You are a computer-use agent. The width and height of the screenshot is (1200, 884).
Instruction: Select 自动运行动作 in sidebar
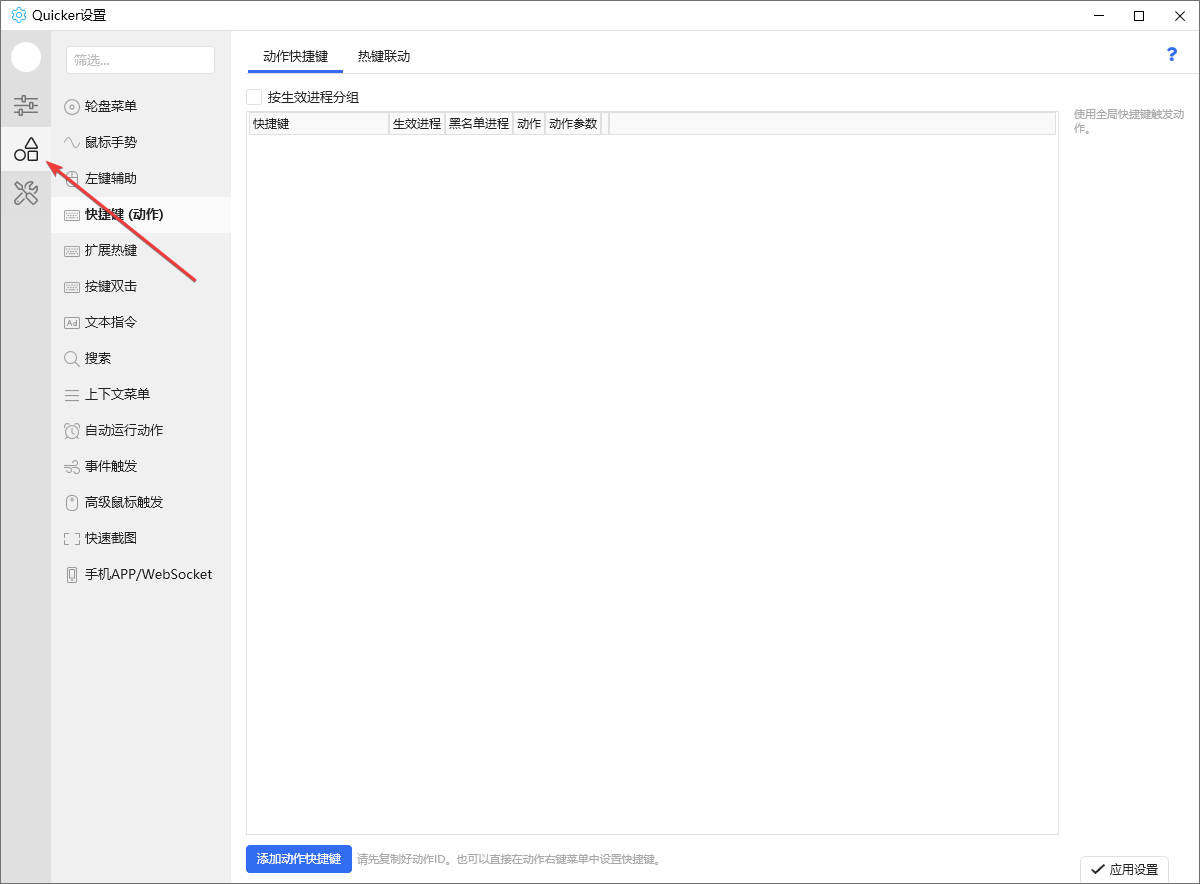[123, 430]
